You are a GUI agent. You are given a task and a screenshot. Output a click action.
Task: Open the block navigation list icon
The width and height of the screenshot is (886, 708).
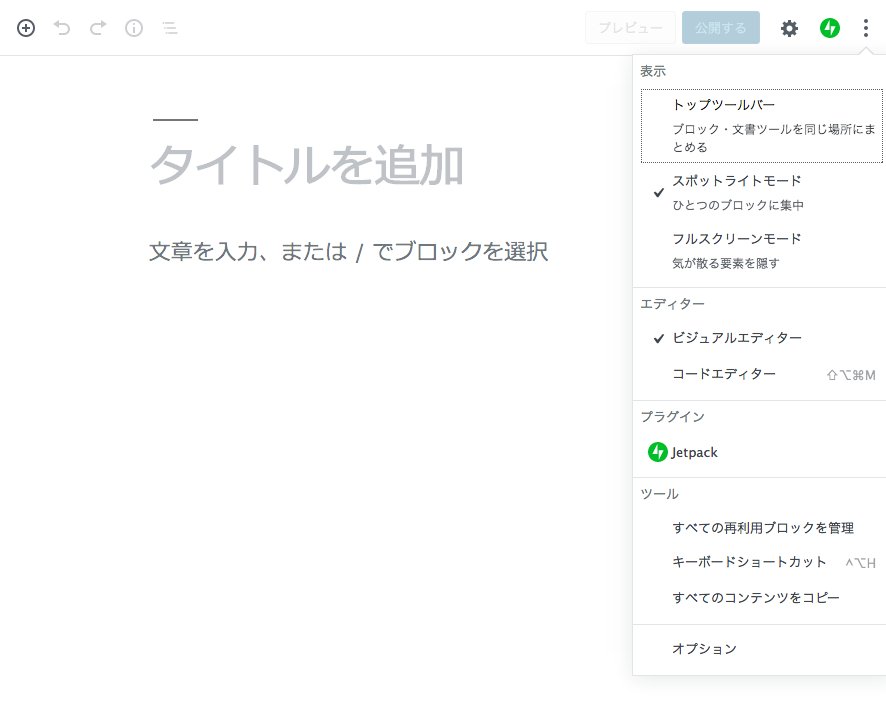170,28
